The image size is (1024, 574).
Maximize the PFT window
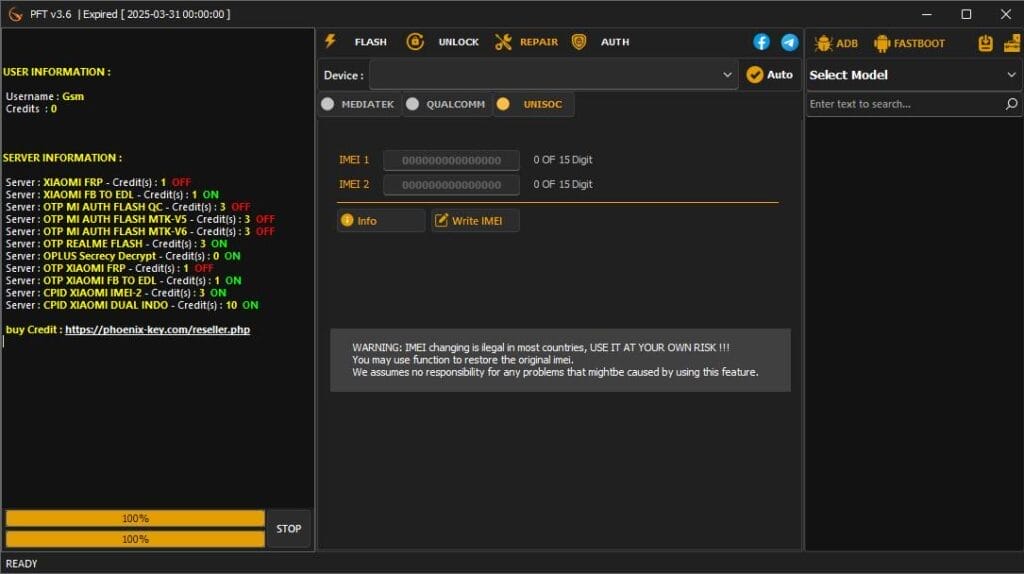click(x=967, y=14)
